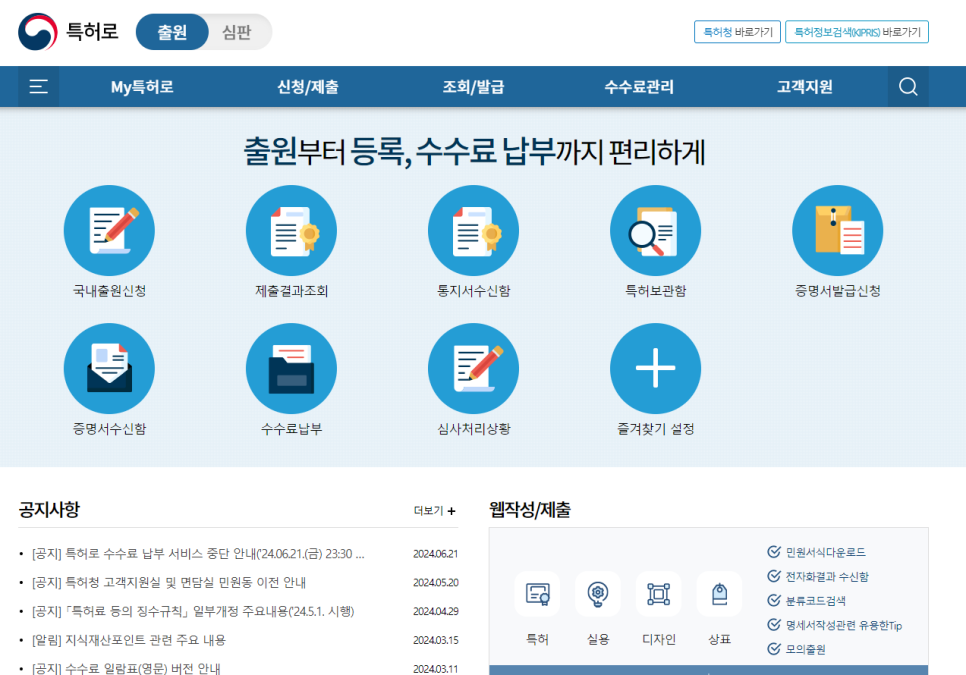Select 특허 icon in 웹작성/제출

point(537,594)
